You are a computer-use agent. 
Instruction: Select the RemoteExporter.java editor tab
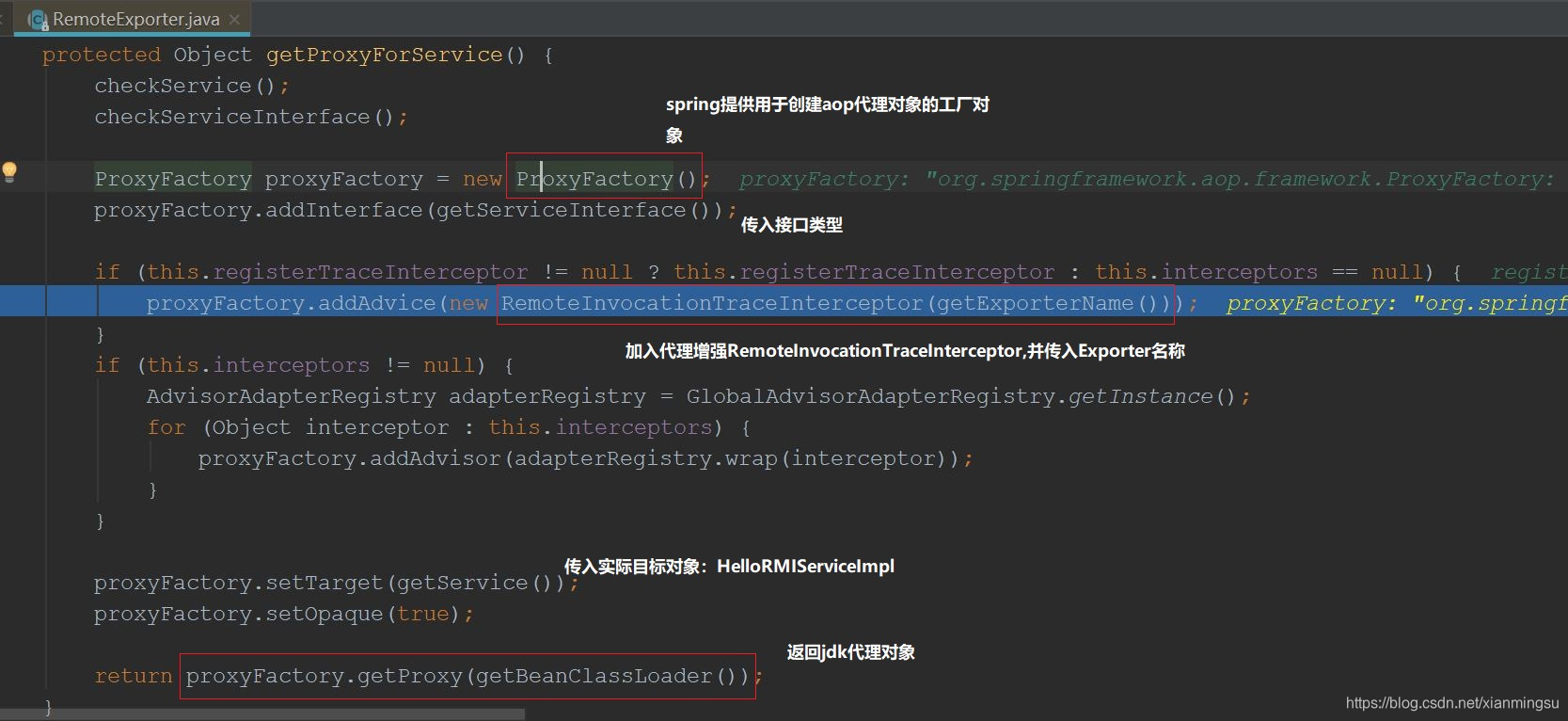tap(134, 19)
